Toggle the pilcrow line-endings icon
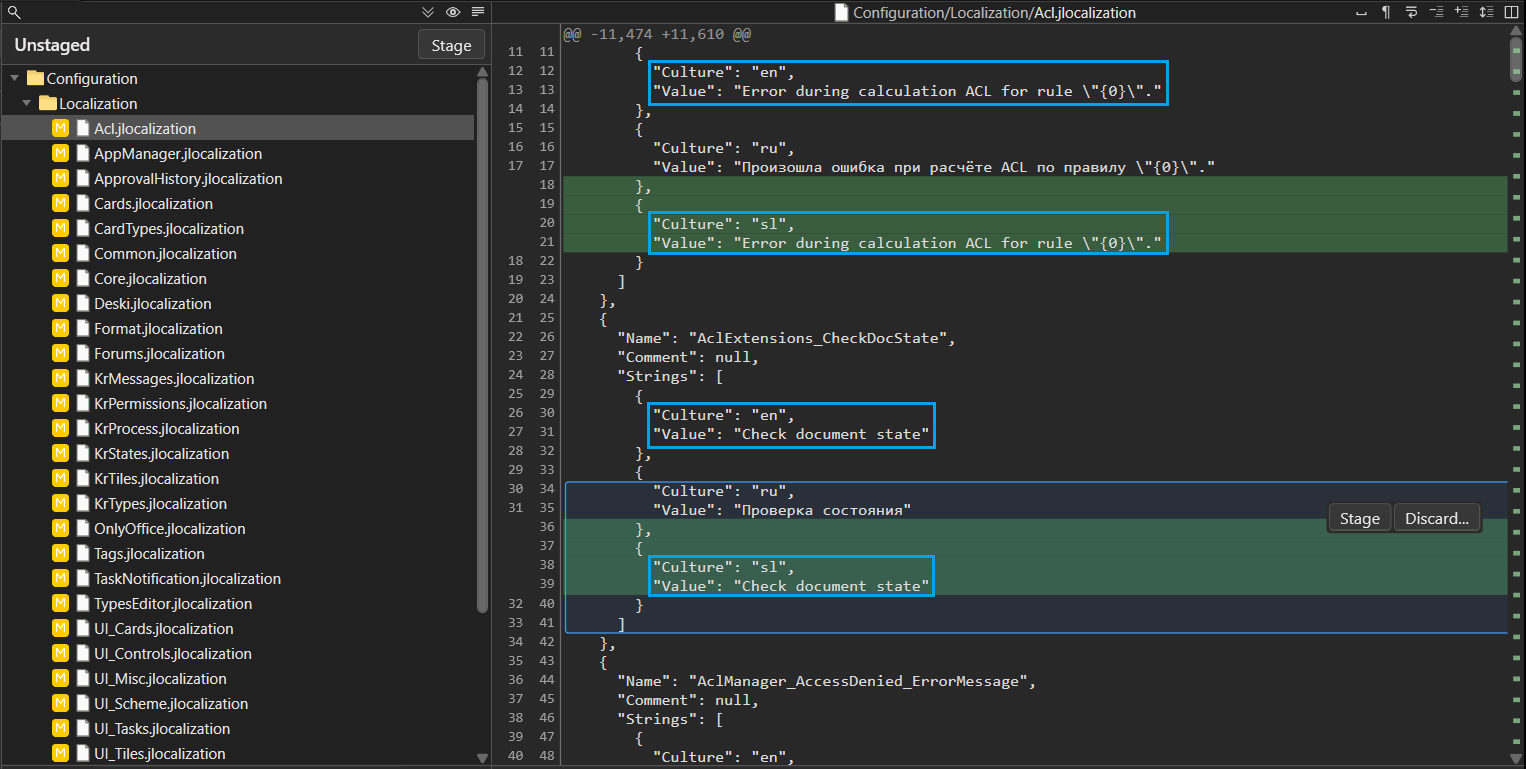1526x769 pixels. [x=1386, y=12]
